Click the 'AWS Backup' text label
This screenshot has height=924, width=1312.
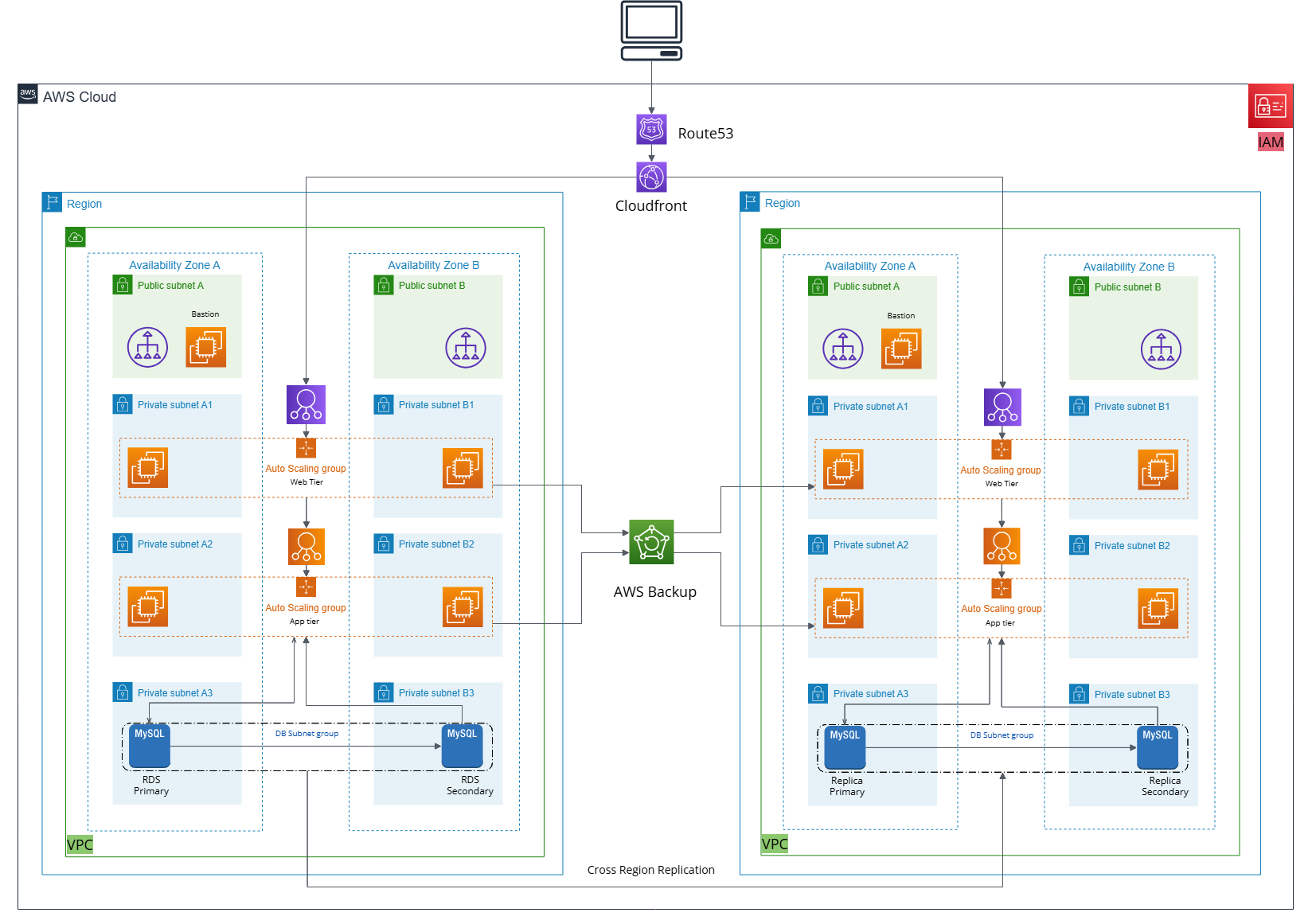point(654,592)
